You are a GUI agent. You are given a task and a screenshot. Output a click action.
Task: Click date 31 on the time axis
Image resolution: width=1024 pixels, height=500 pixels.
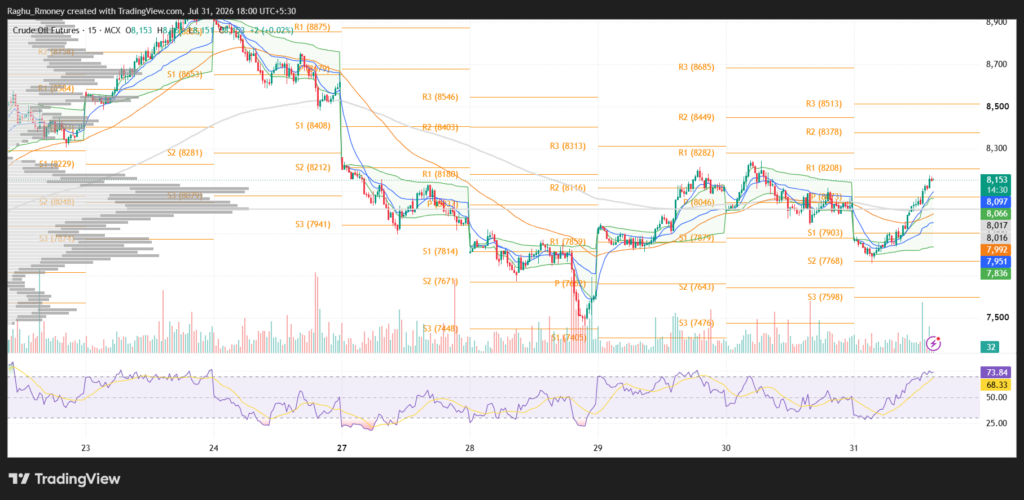click(854, 448)
